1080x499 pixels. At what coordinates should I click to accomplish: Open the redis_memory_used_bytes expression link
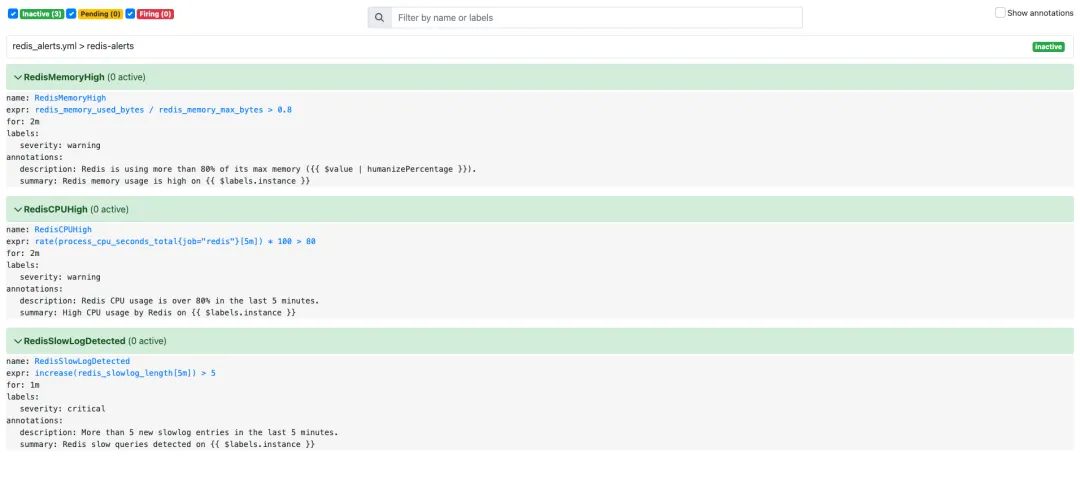click(x=163, y=110)
